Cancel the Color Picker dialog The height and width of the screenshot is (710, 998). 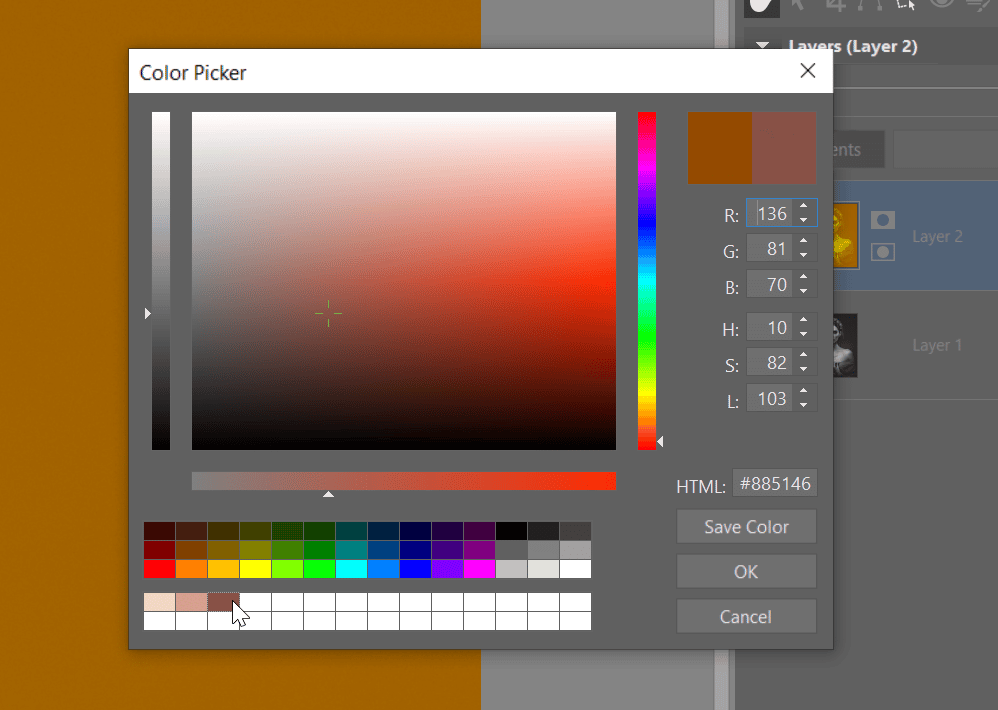[x=746, y=616]
